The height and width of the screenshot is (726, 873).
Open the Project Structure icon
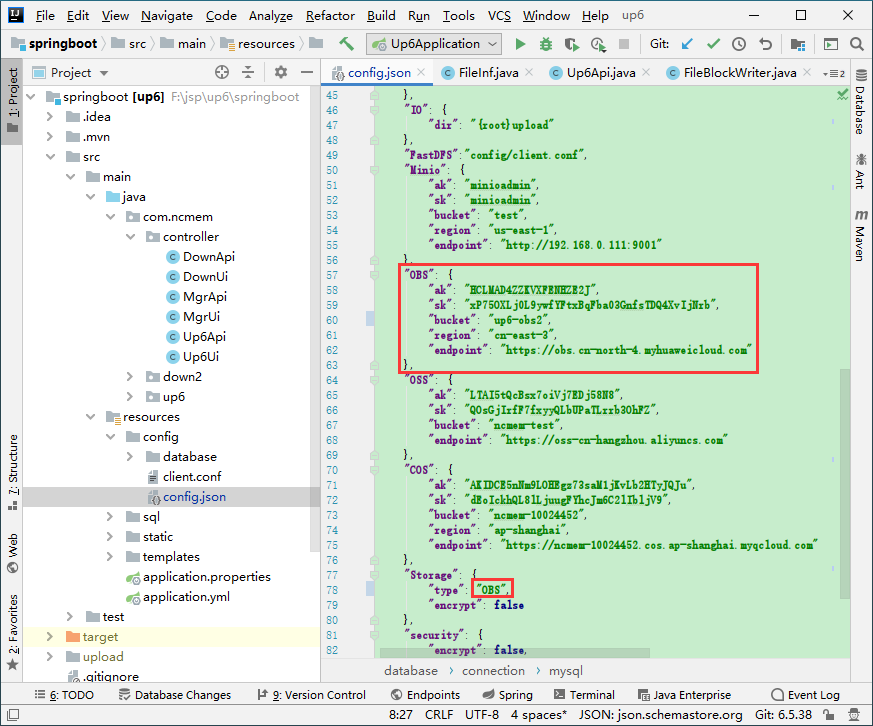pos(798,44)
